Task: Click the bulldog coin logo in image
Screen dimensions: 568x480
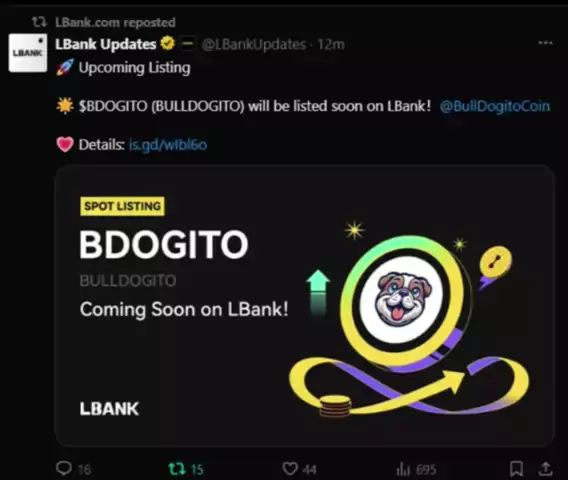Action: pyautogui.click(x=403, y=299)
